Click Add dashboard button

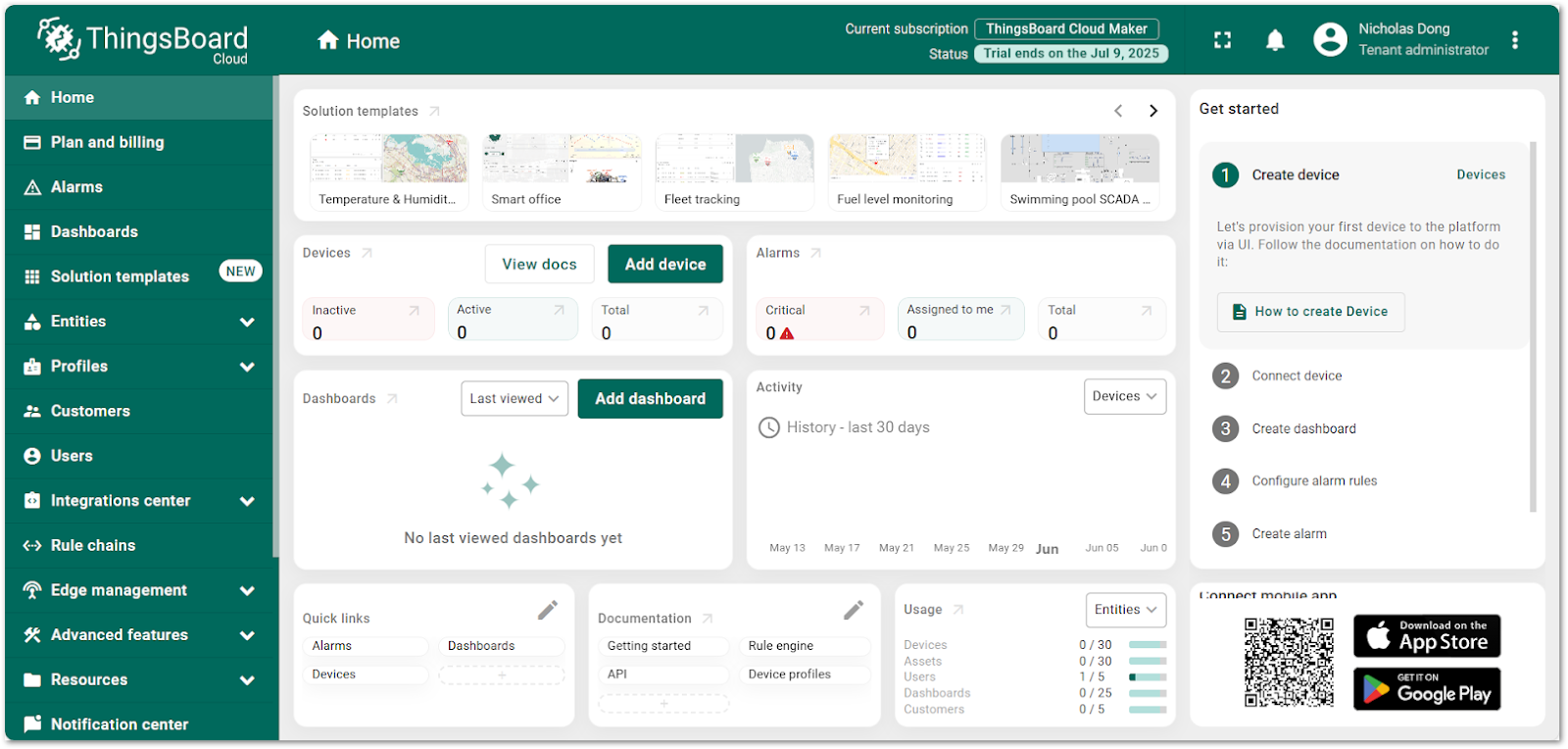pyautogui.click(x=651, y=398)
